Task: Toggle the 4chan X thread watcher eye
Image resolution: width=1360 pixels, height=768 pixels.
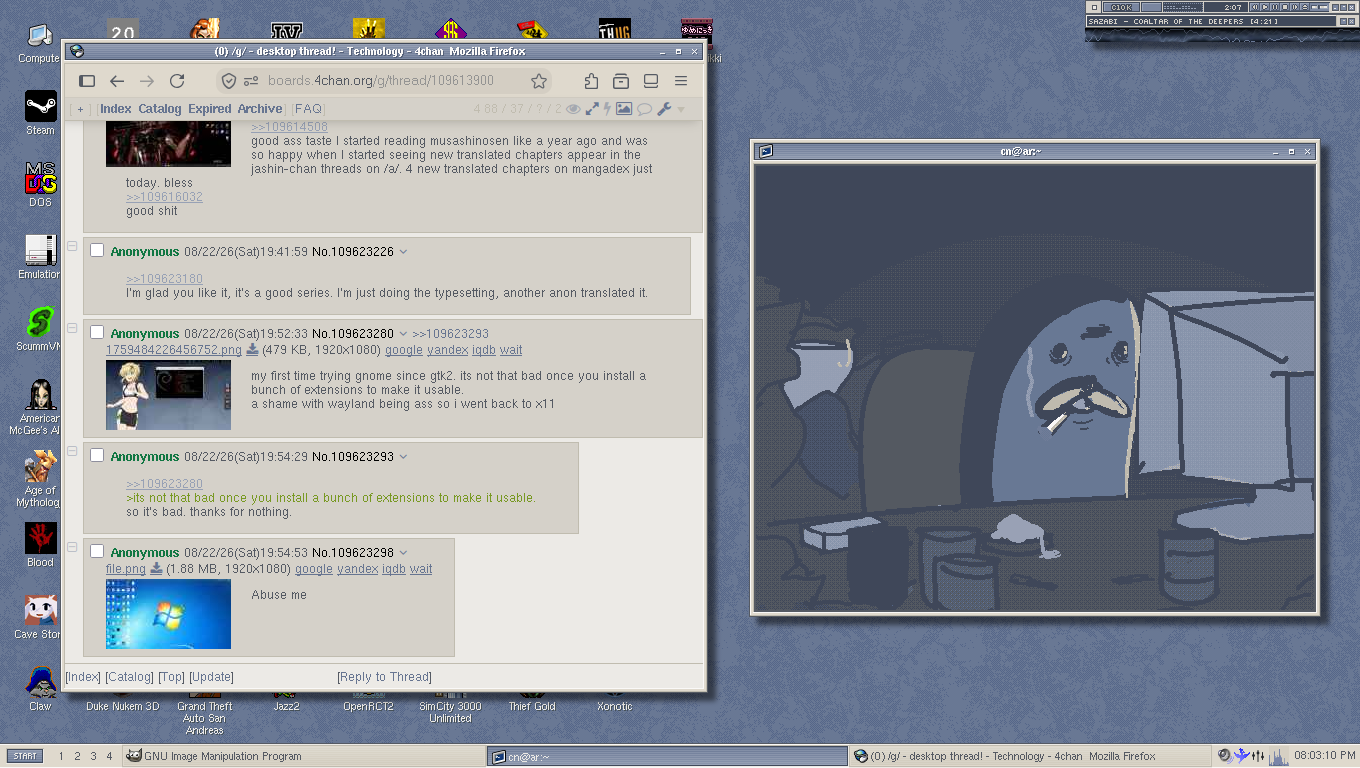Action: coord(573,109)
